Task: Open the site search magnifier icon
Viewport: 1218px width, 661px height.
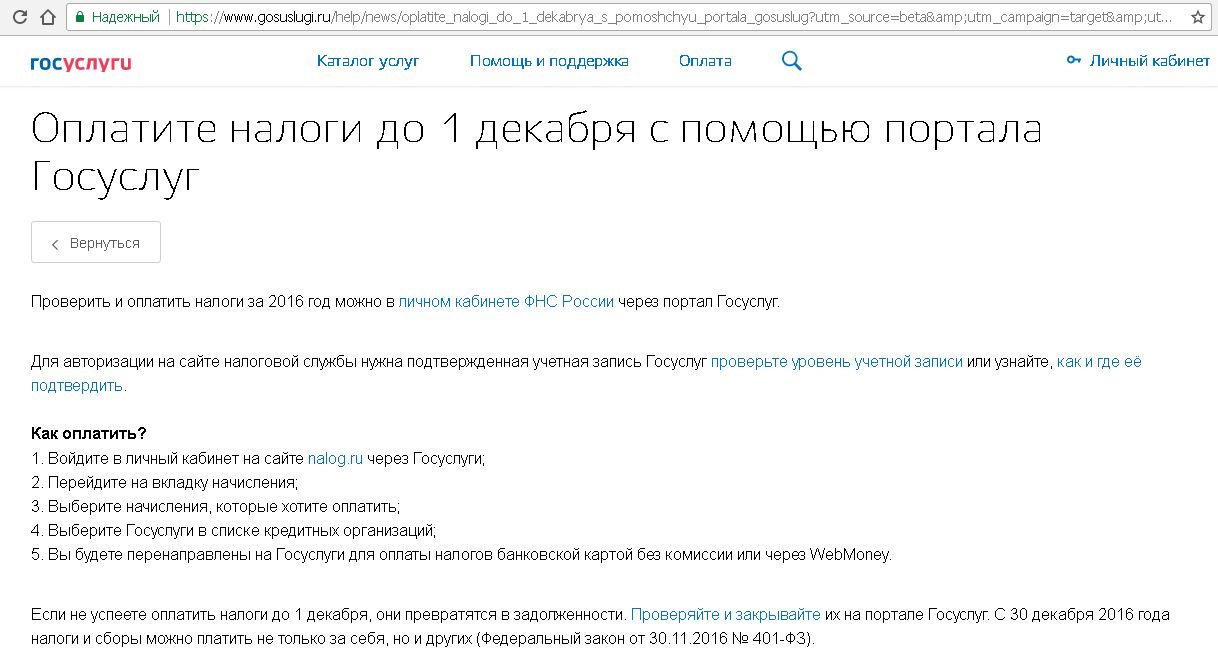Action: coord(791,61)
